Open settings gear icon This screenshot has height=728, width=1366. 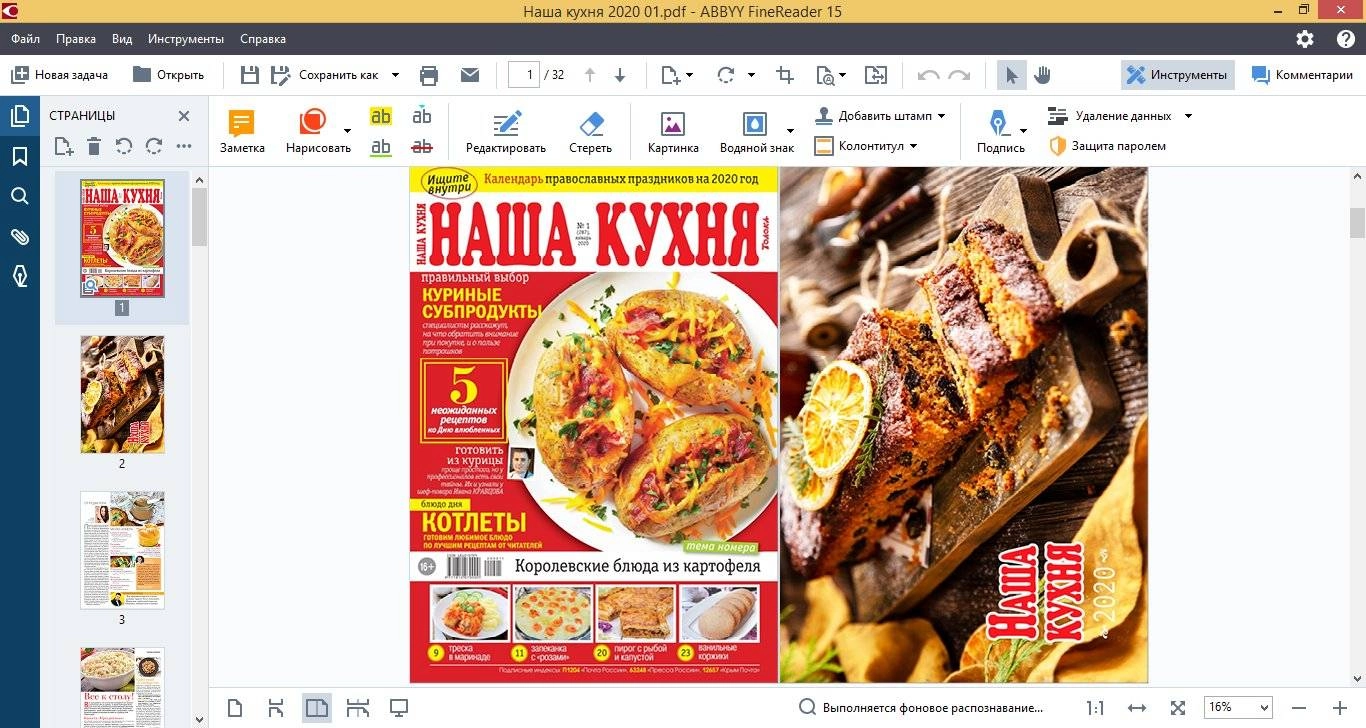coord(1305,39)
